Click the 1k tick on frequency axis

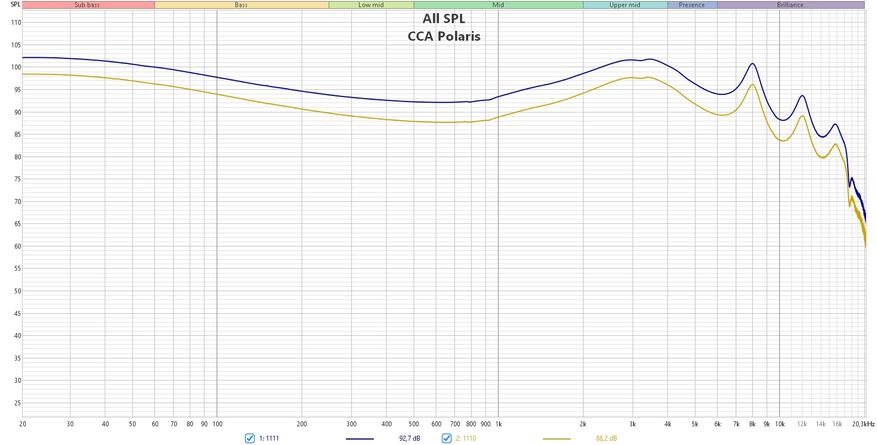(498, 424)
